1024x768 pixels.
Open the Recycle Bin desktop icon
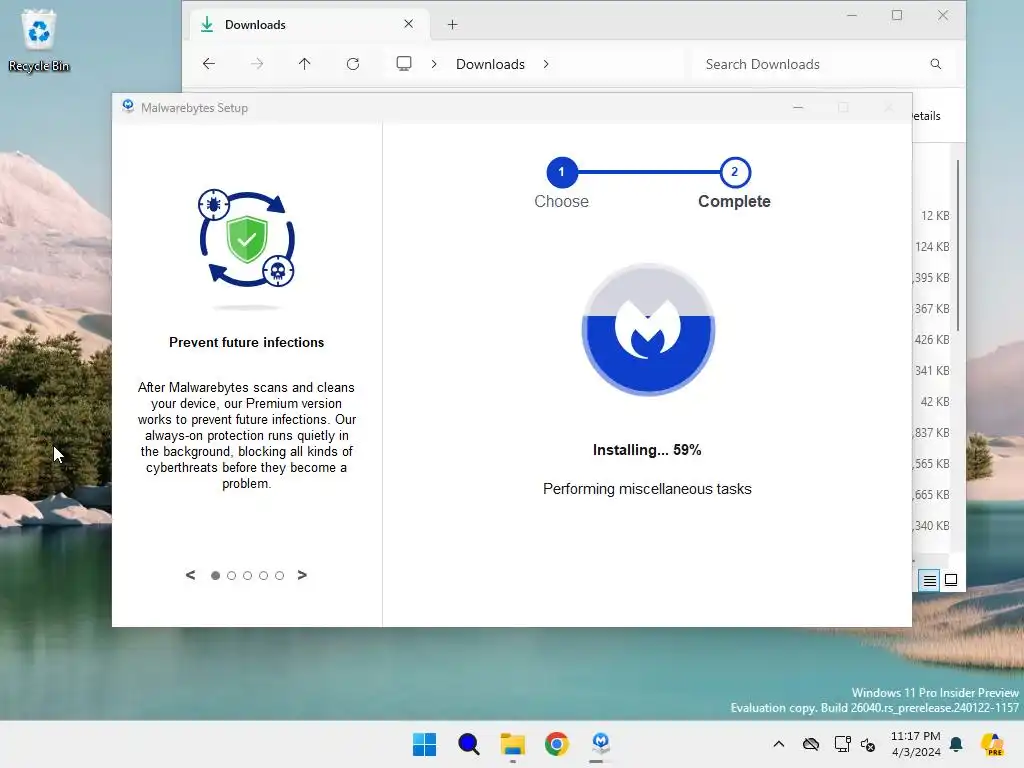[39, 40]
